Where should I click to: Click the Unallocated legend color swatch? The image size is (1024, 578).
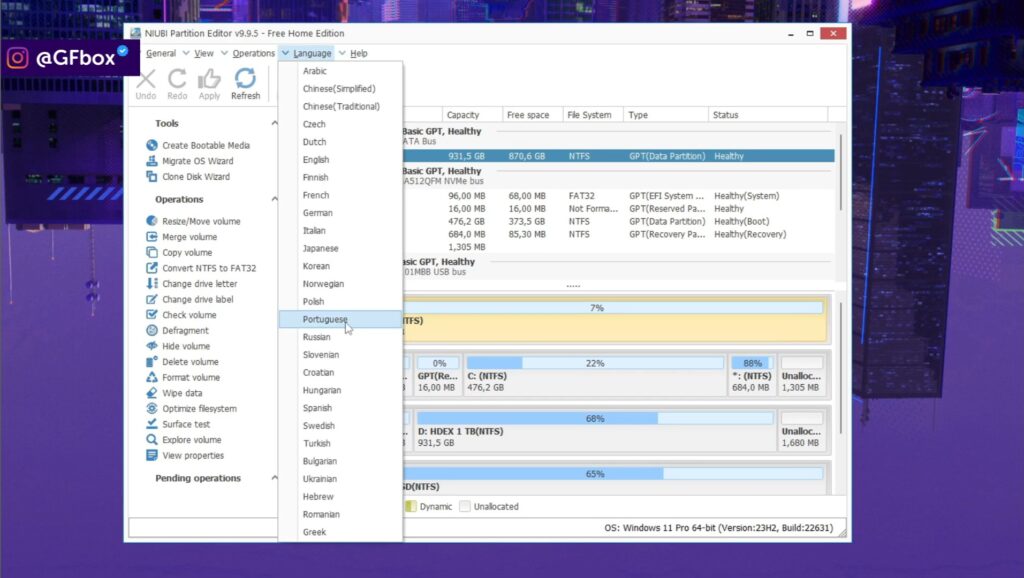coord(465,507)
